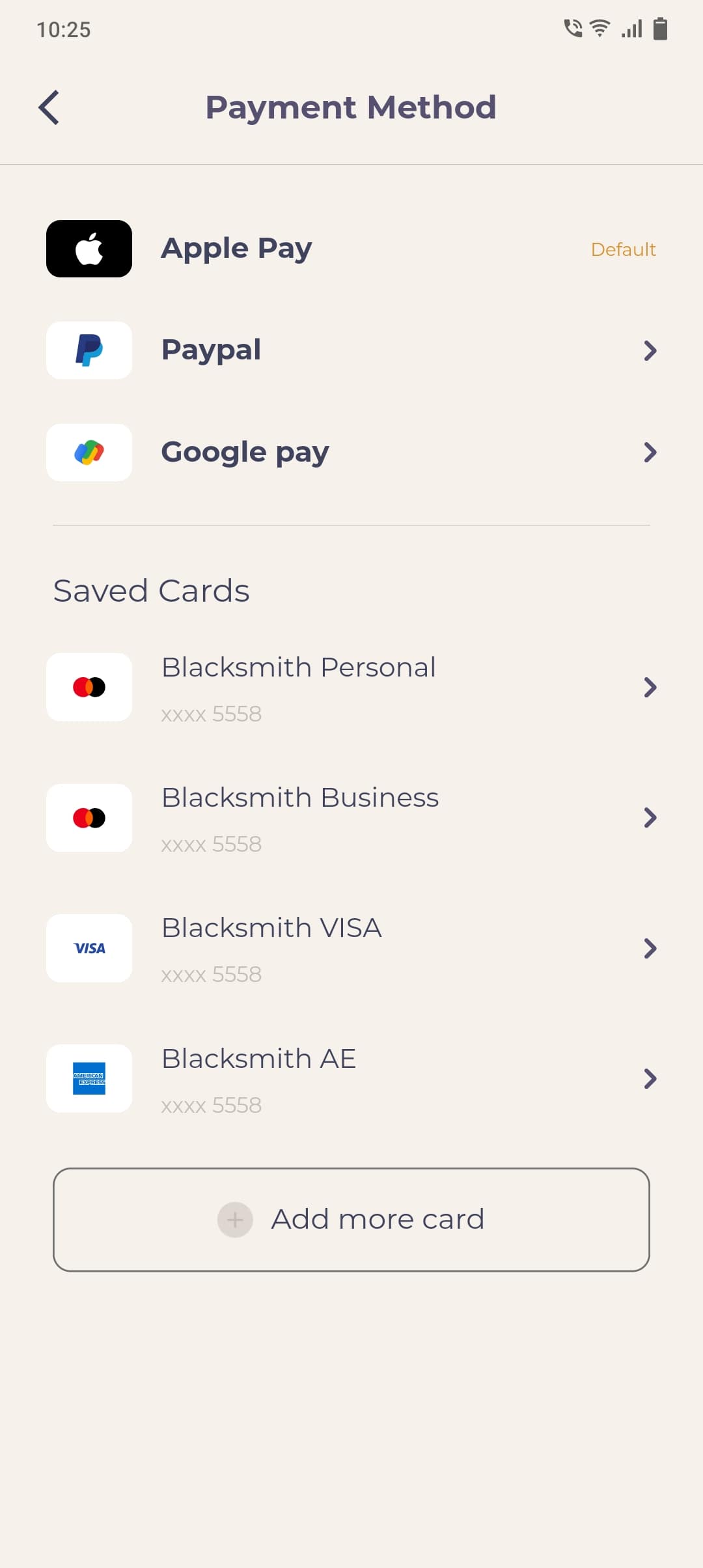
Task: Open Blacksmith Business card chevron
Action: click(x=650, y=818)
